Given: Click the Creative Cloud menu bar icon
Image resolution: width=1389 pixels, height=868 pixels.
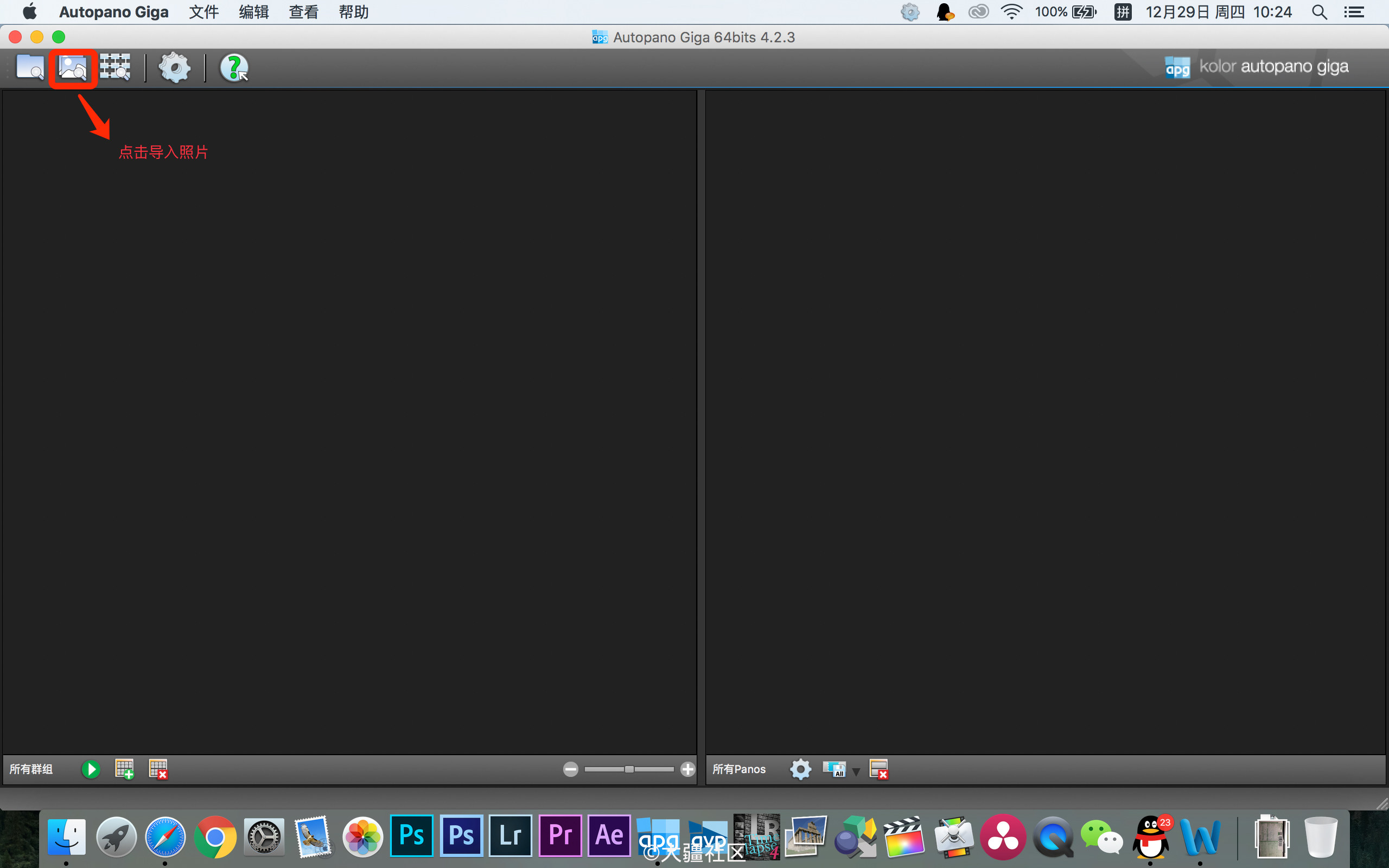Looking at the screenshot, I should tap(978, 12).
